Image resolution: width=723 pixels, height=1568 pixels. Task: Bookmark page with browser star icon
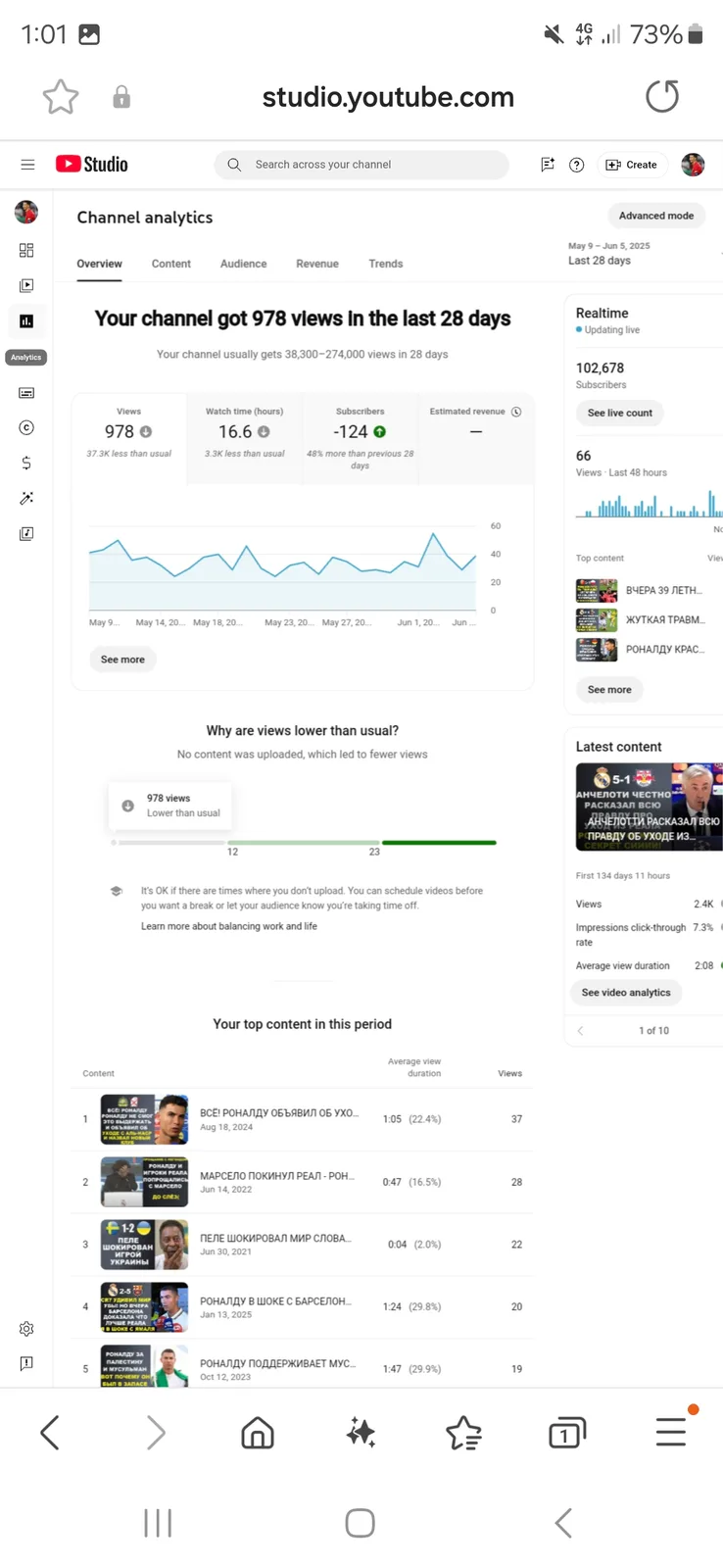coord(61,97)
